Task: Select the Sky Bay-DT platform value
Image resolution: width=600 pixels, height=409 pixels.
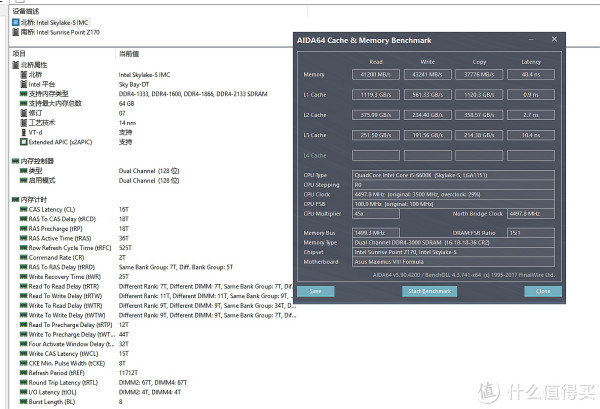Action: [x=134, y=85]
